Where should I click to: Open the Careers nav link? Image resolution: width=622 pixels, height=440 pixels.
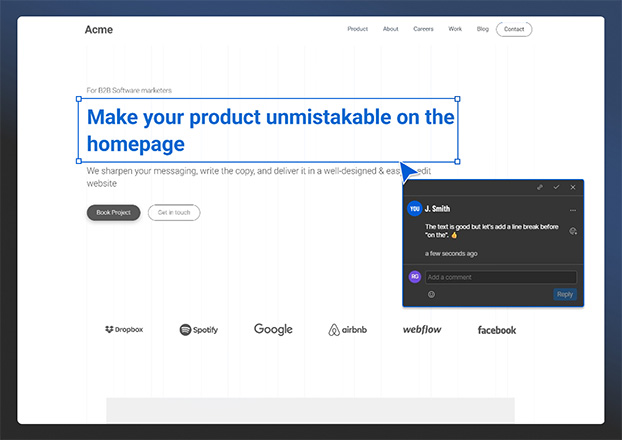[x=423, y=29]
